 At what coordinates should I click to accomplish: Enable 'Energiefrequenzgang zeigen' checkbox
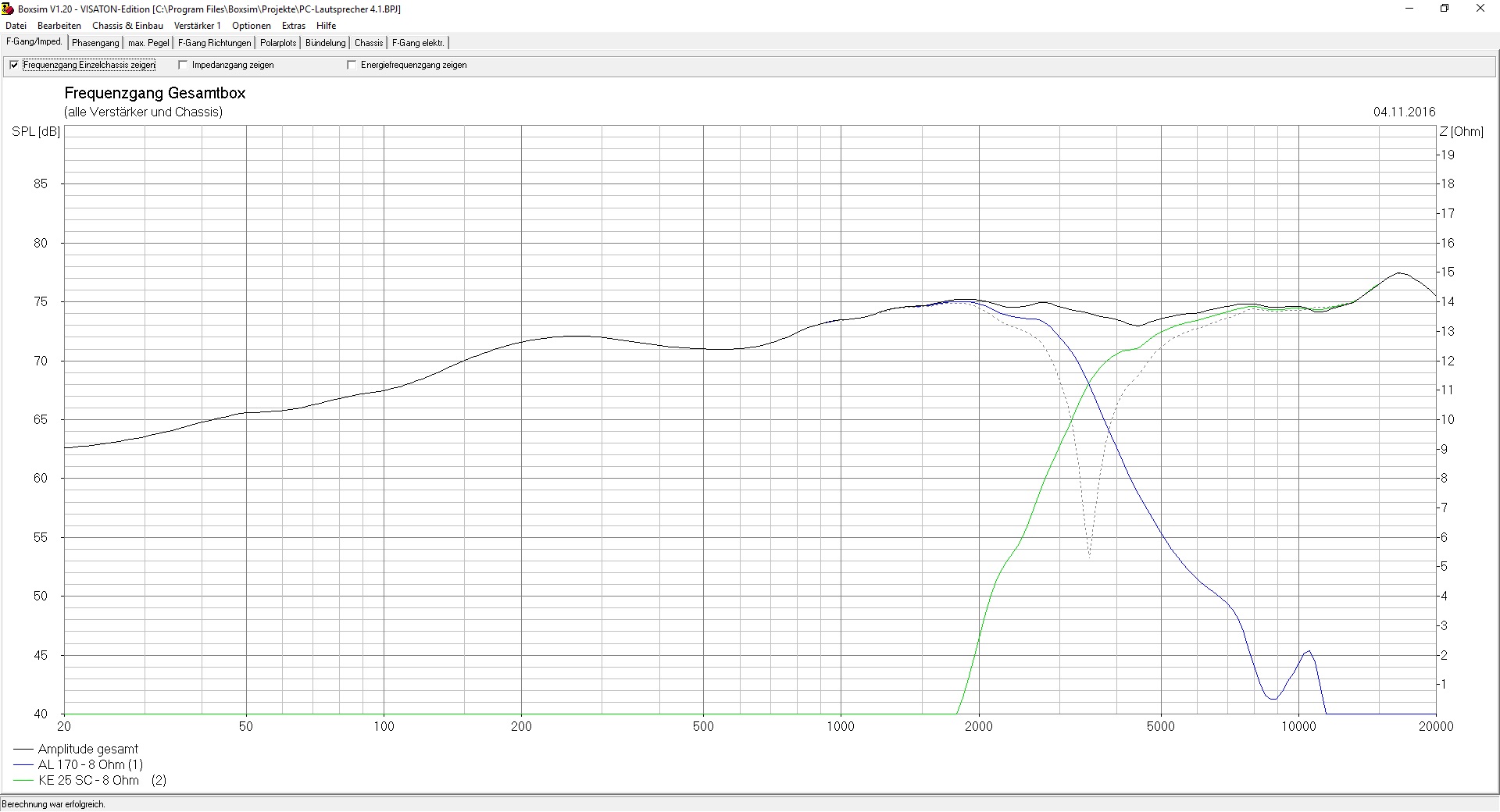point(352,66)
